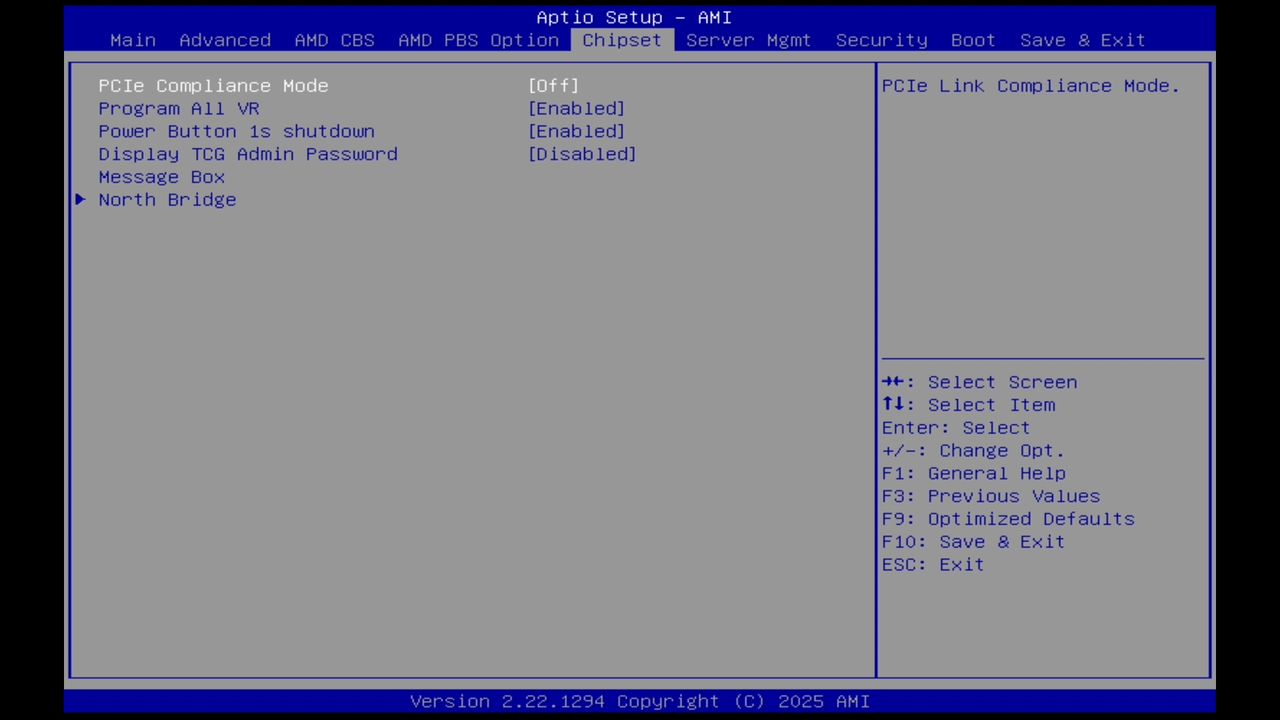Toggle the PCIe Compliance Mode setting
Viewport: 1280px width, 720px height.
(213, 86)
